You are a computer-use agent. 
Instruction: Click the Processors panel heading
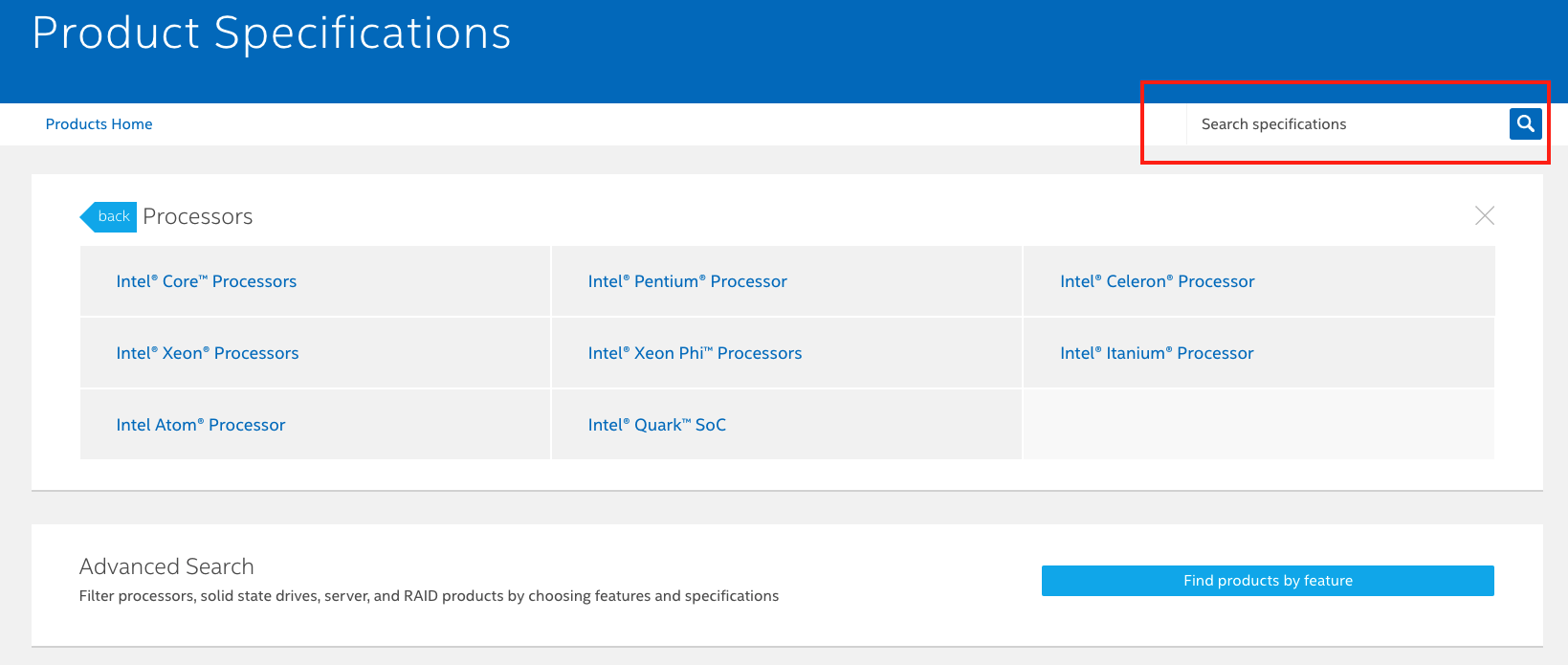click(198, 216)
